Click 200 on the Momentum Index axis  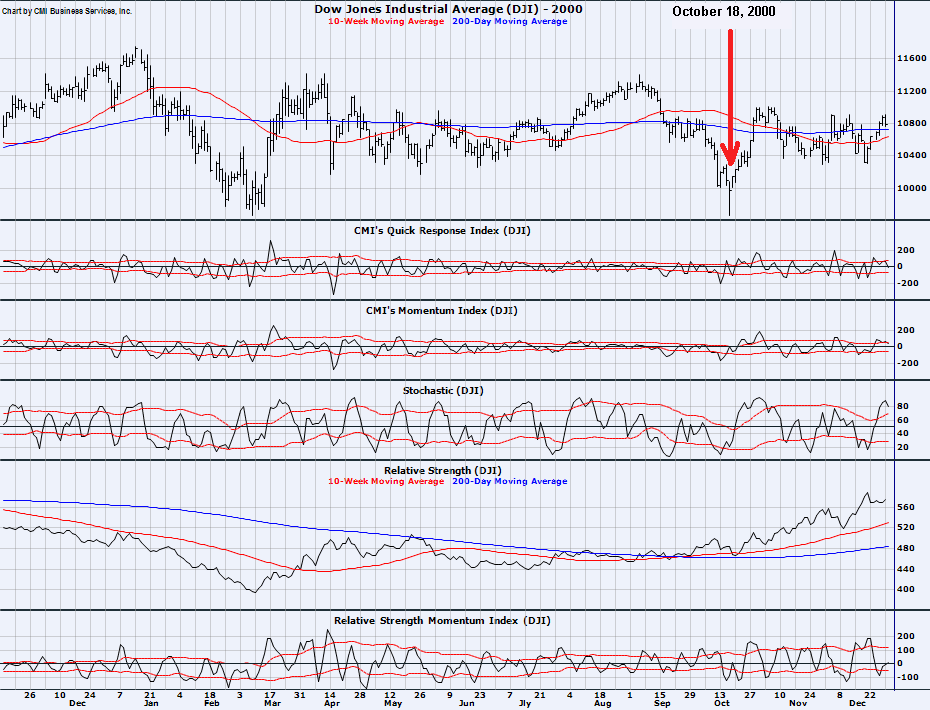tap(907, 330)
